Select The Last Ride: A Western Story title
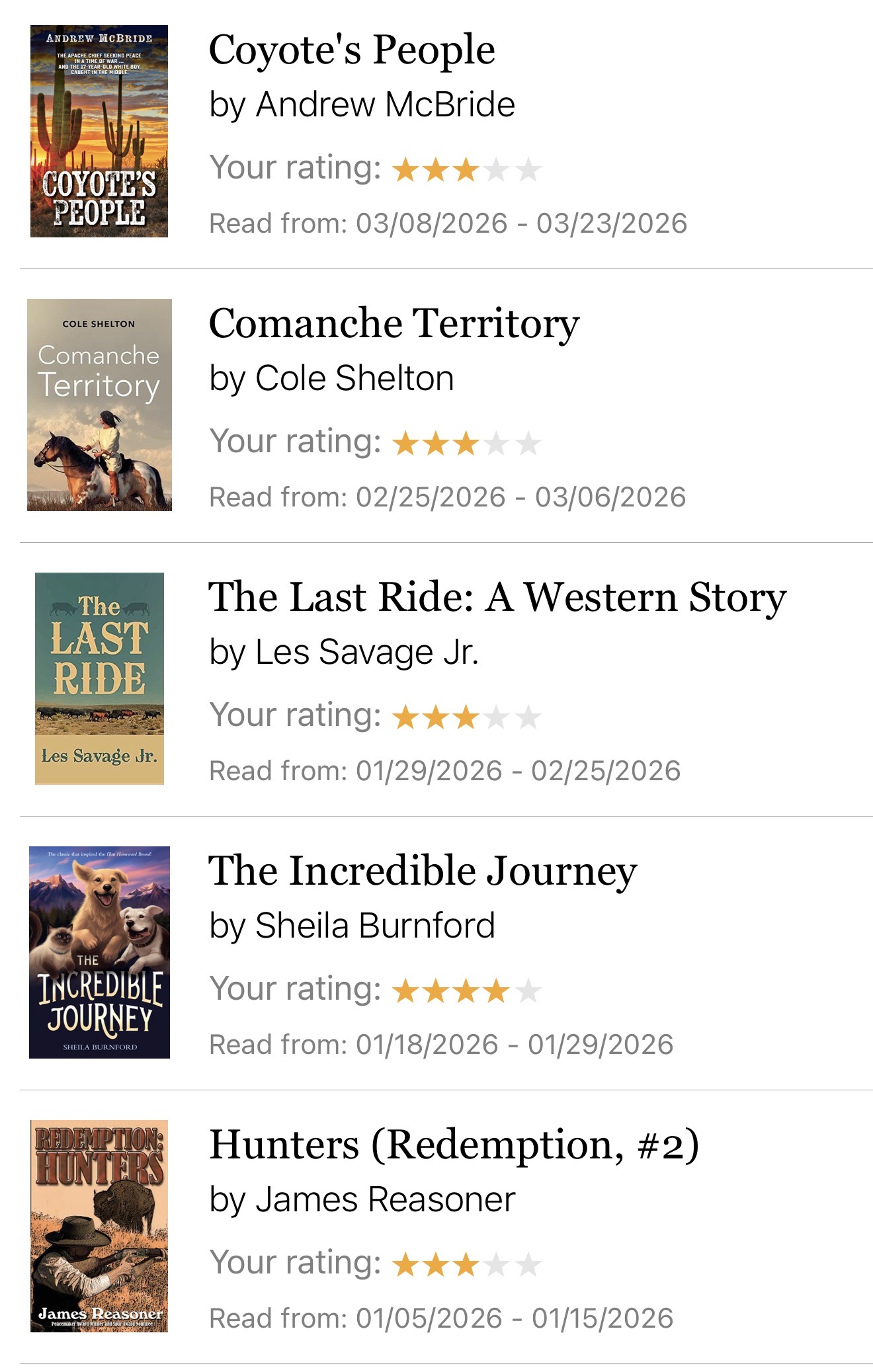873x1372 pixels. pos(497,598)
